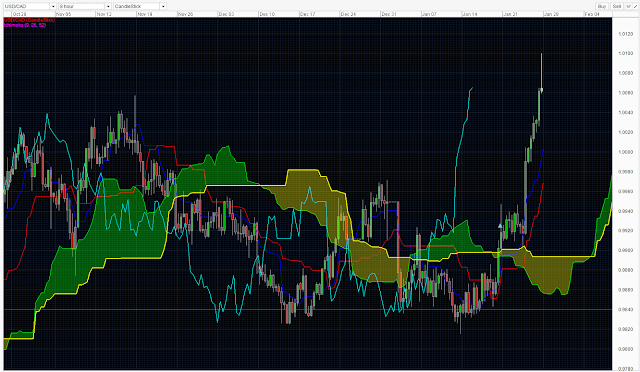Click the Buy button
The image size is (640, 372).
(x=602, y=6)
